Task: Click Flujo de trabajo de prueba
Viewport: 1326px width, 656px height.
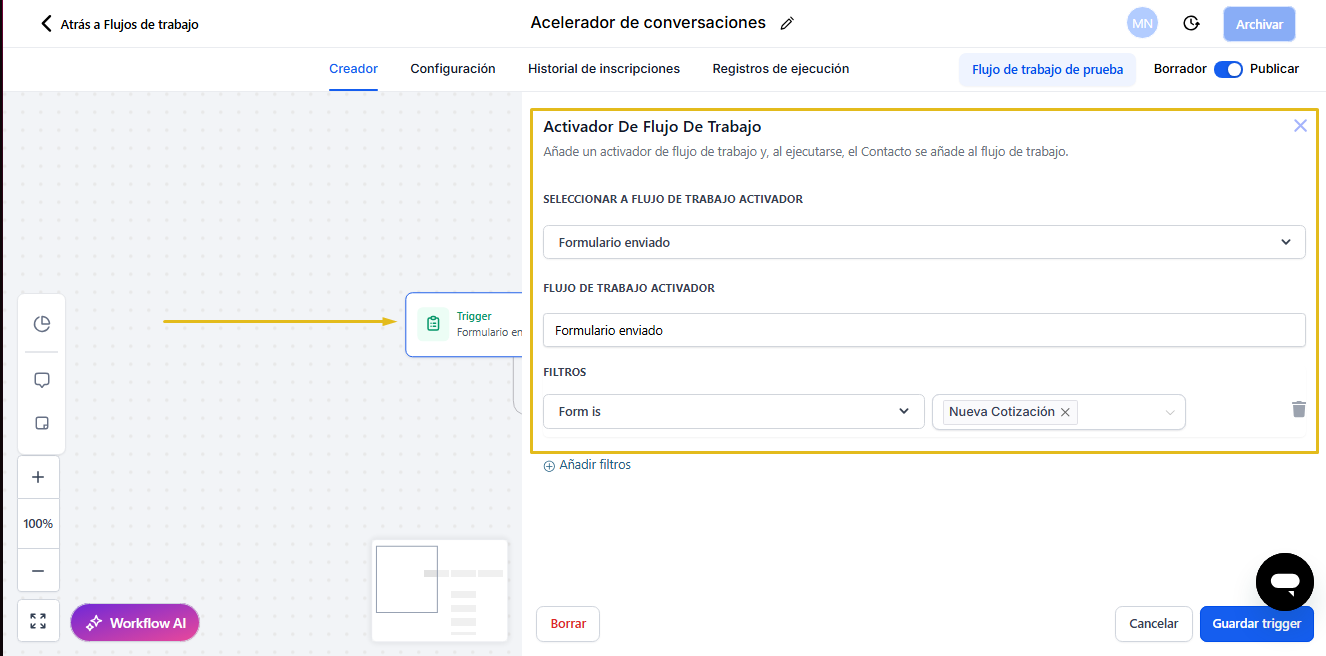Action: point(1047,70)
